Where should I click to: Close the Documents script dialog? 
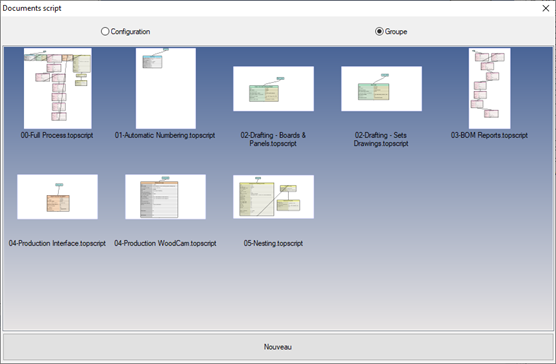coord(546,8)
